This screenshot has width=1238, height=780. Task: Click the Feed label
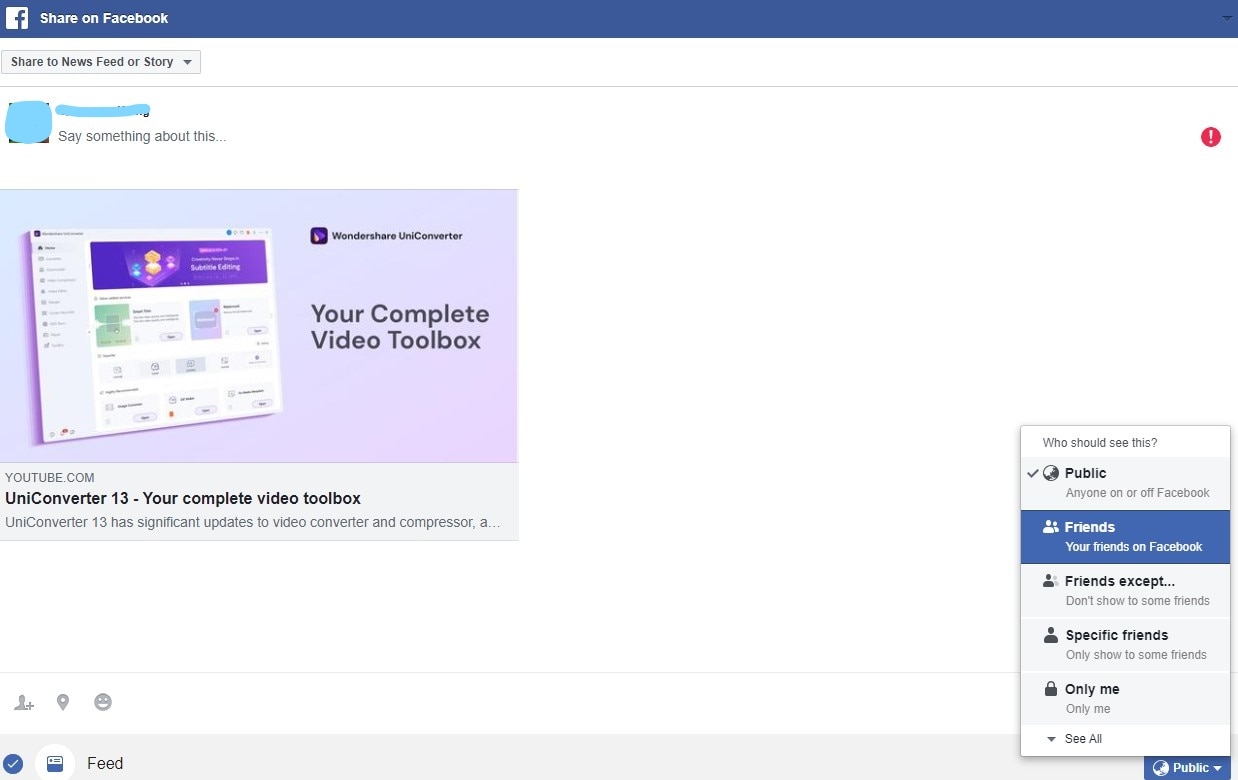[105, 764]
